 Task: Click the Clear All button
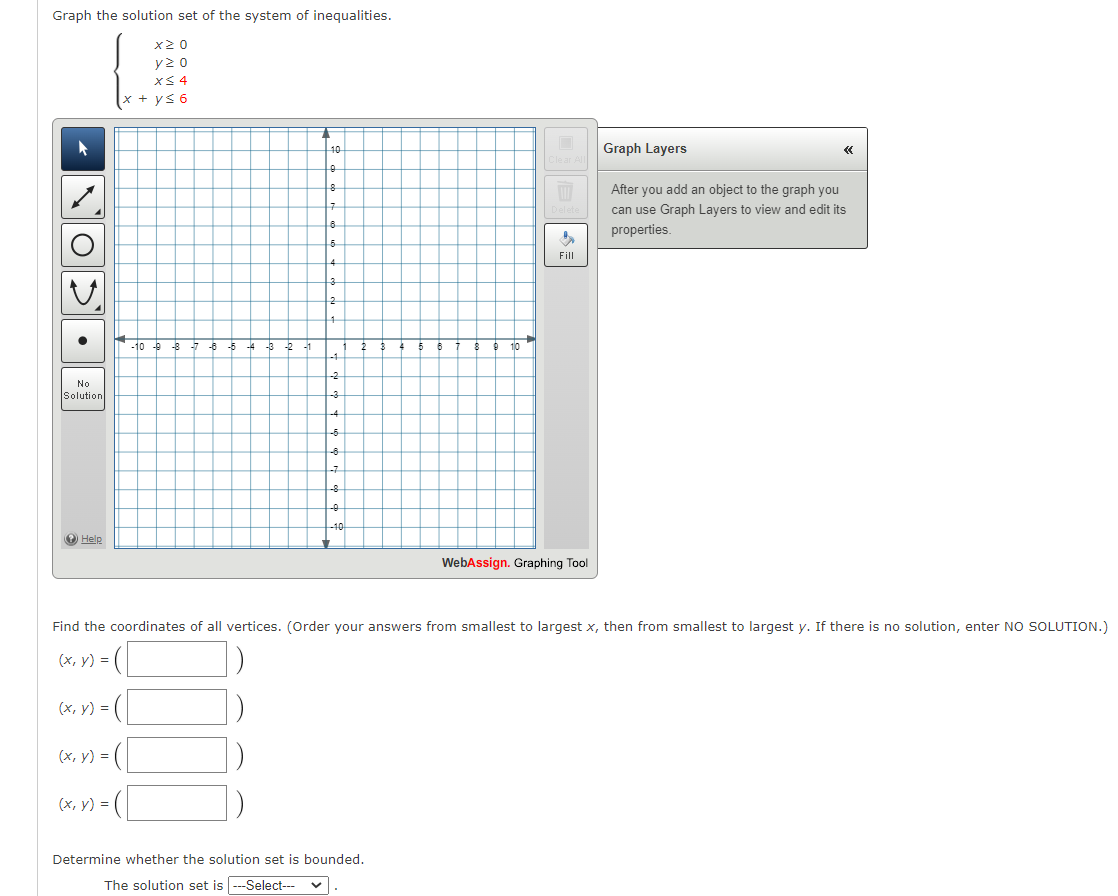566,148
